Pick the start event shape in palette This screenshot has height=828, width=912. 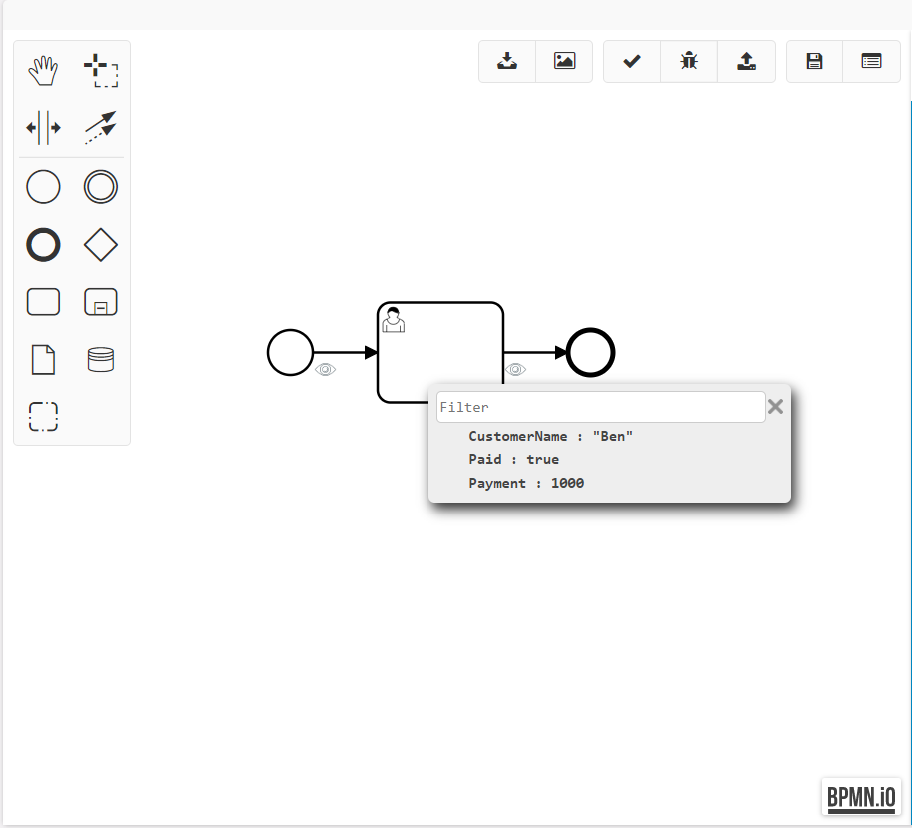[43, 187]
